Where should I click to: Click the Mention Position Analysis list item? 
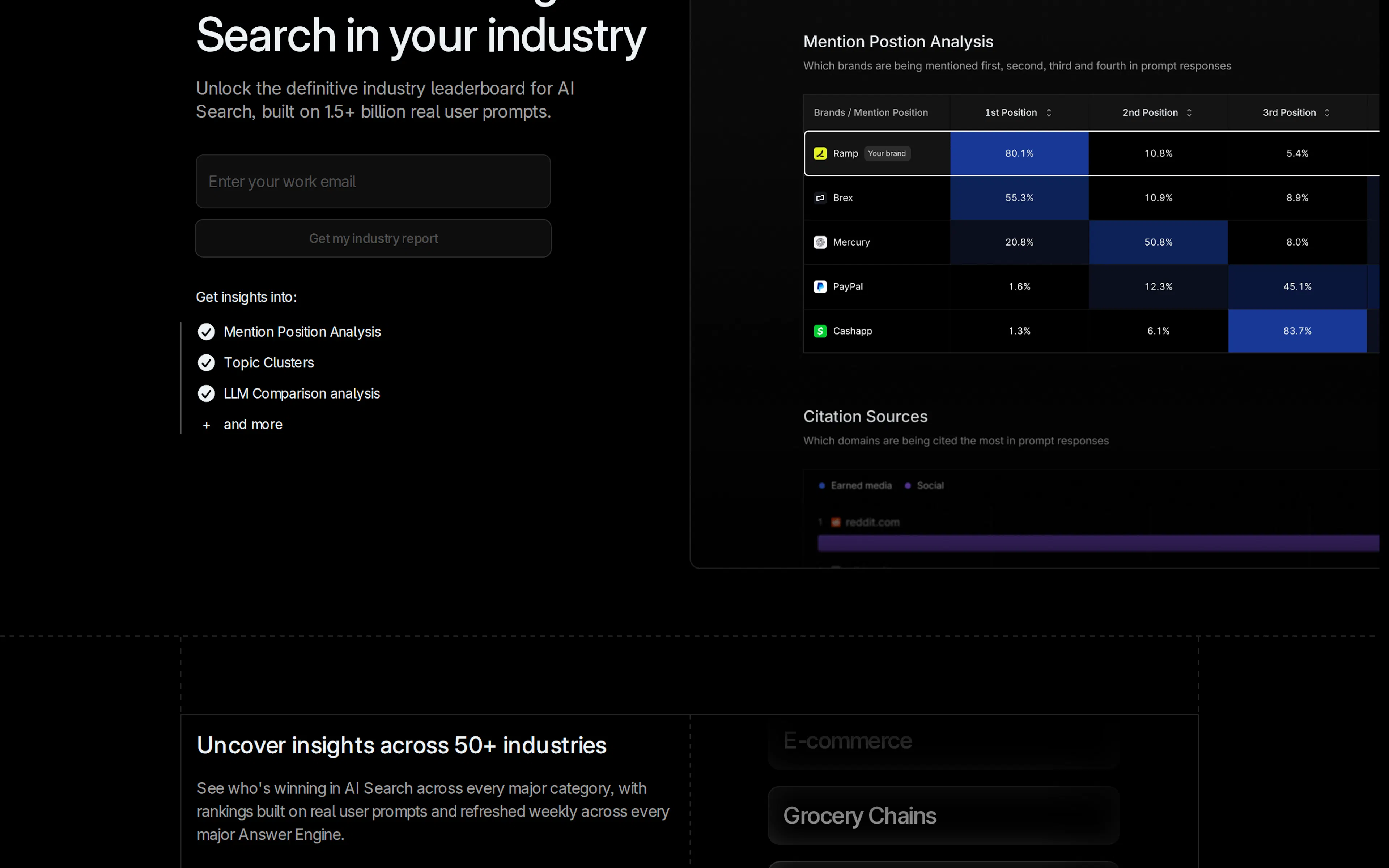(x=302, y=332)
